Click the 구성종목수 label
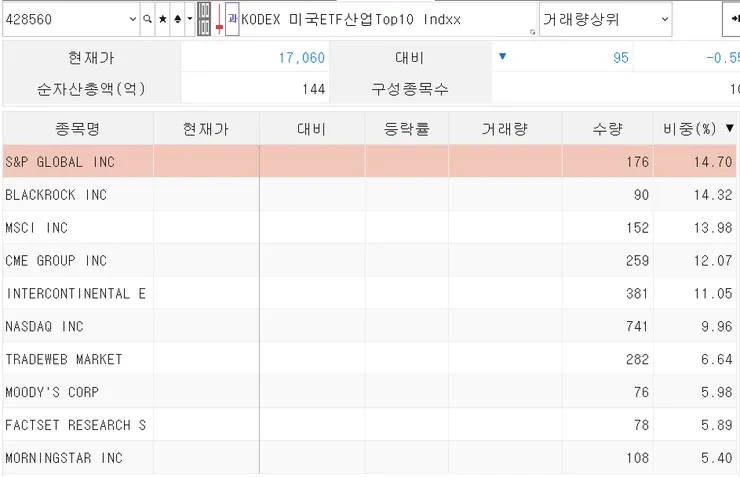This screenshot has width=740, height=477. [410, 89]
